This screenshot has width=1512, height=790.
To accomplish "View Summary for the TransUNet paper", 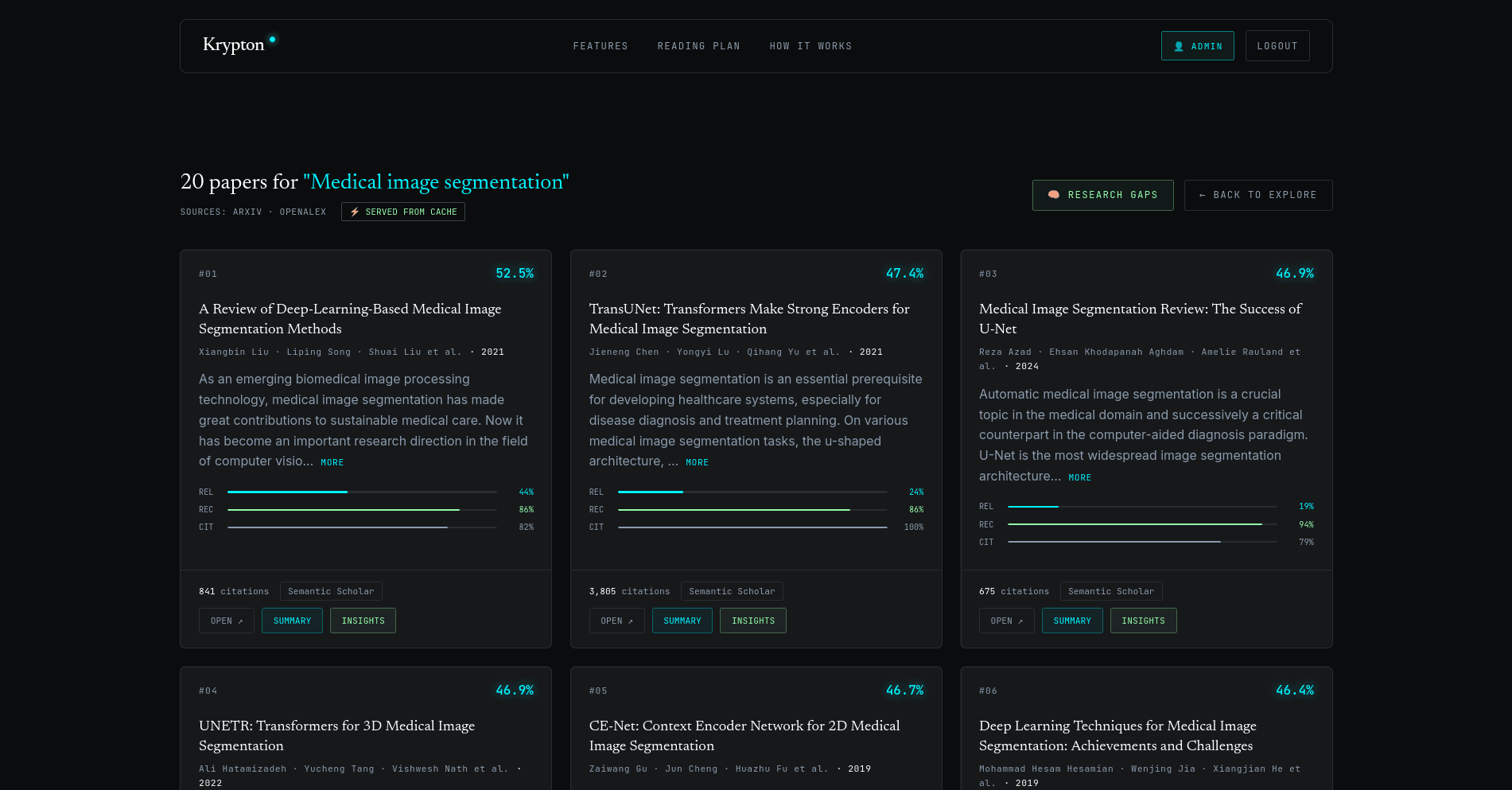I will pyautogui.click(x=682, y=621).
